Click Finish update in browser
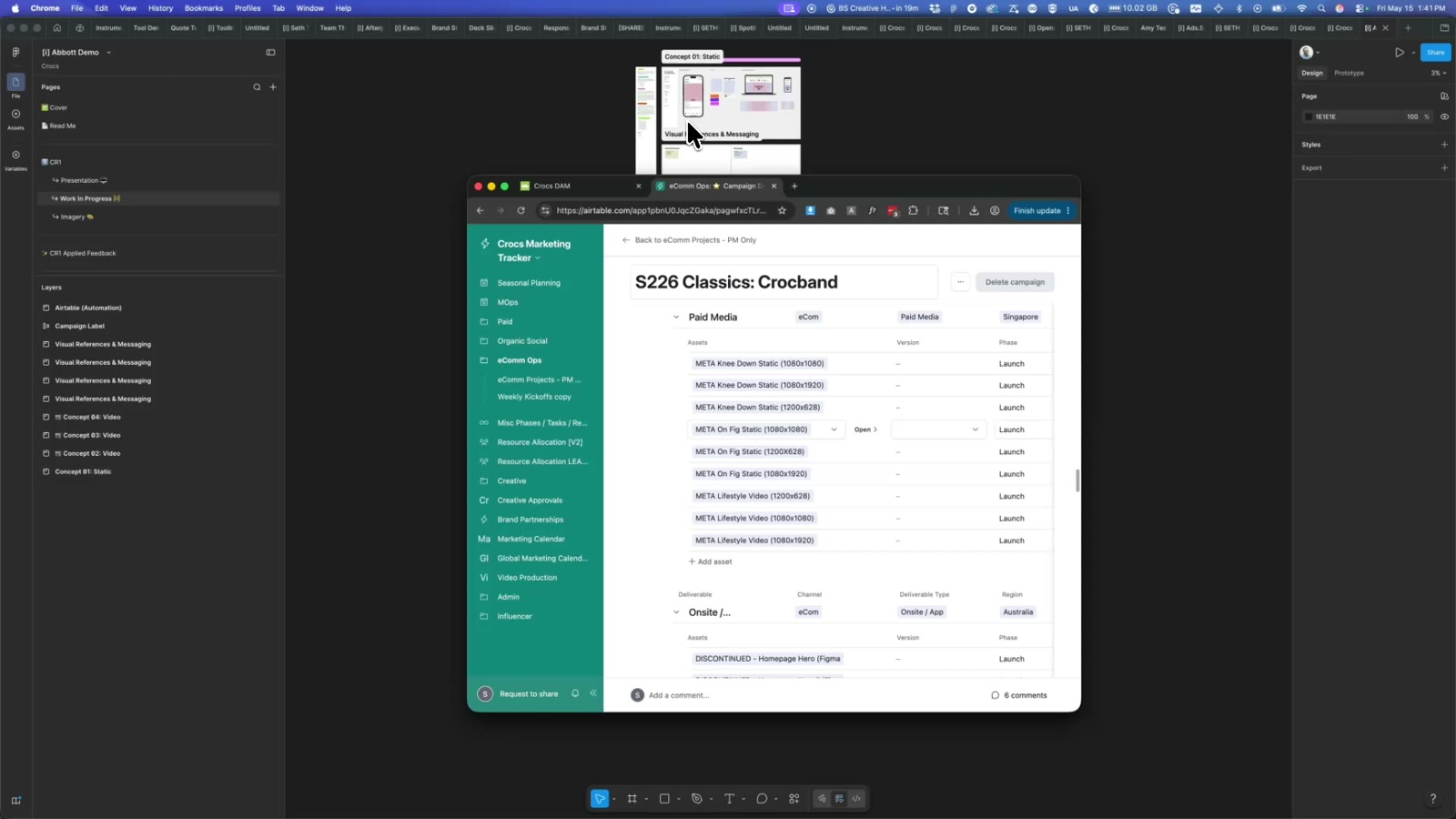The height and width of the screenshot is (819, 1456). (1043, 210)
